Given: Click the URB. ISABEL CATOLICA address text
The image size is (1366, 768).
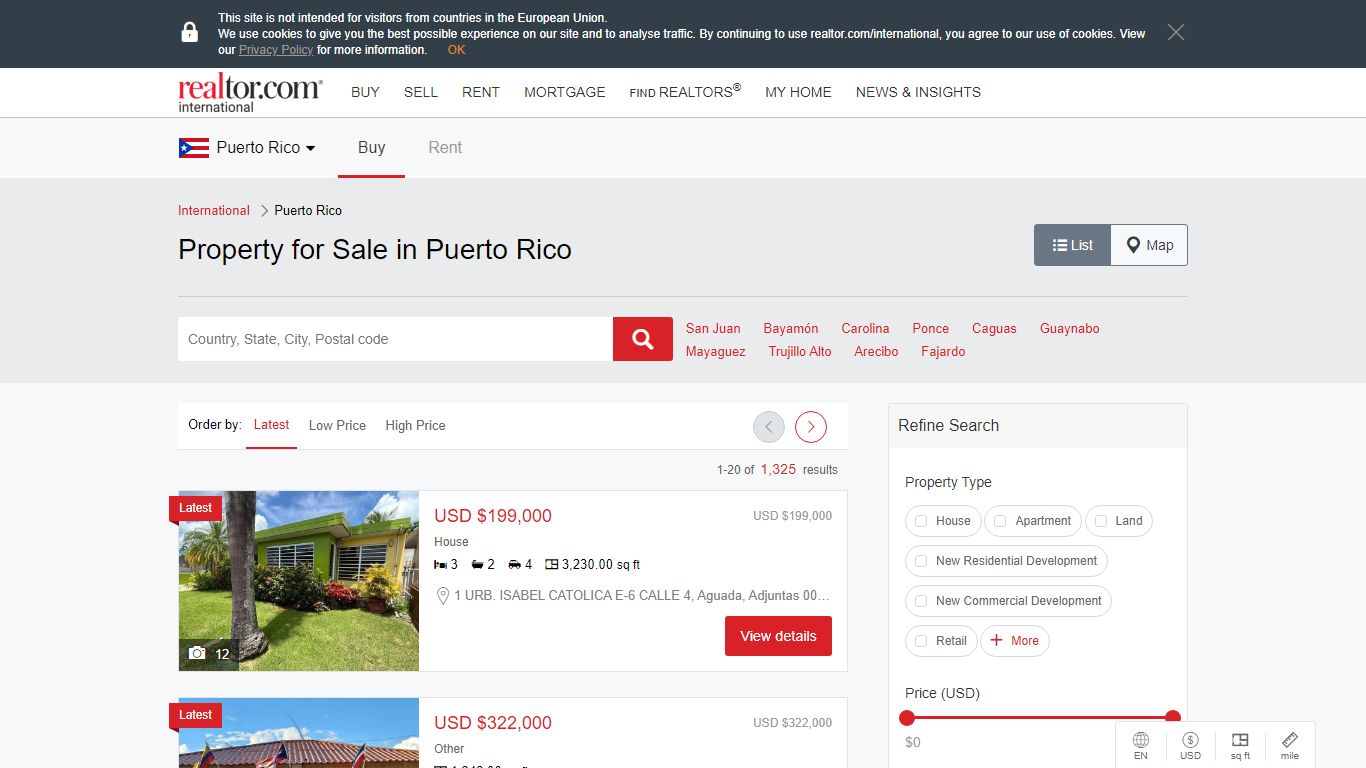Looking at the screenshot, I should pos(641,595).
